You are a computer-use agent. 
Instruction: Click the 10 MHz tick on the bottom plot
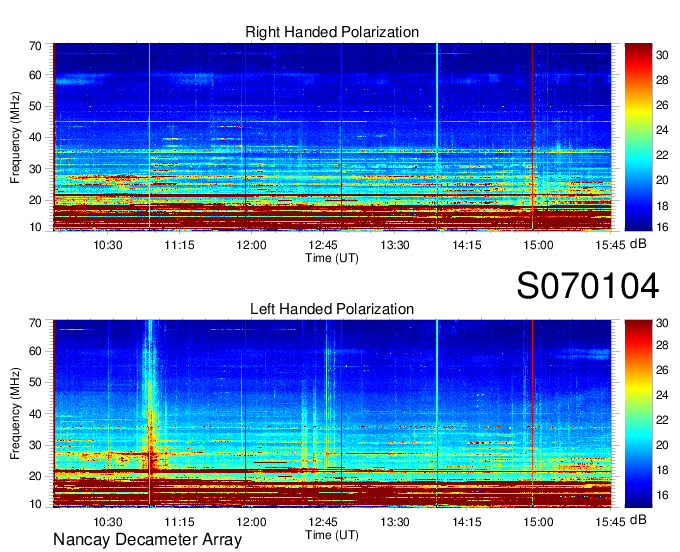pos(35,504)
